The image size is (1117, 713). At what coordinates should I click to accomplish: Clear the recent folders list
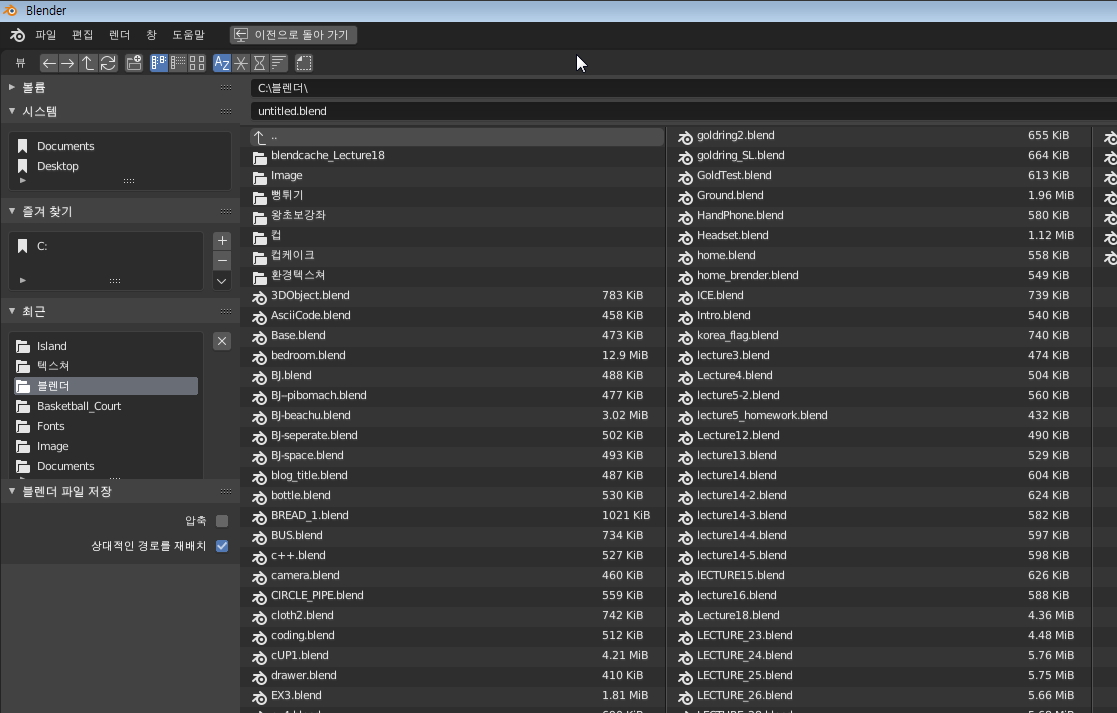tap(222, 340)
